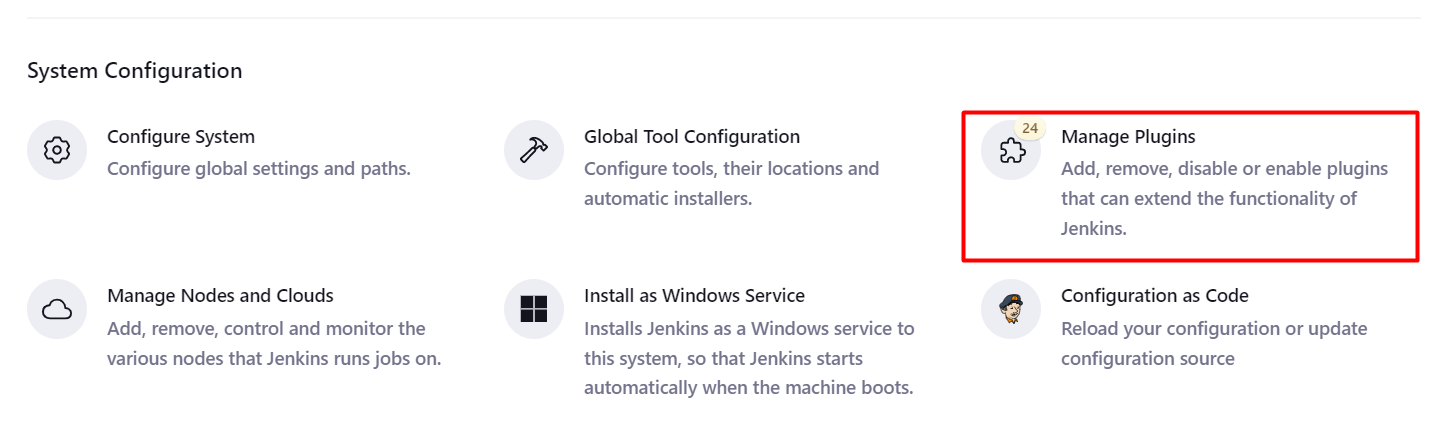
Task: Open Manage Nodes and Clouds
Action: tap(220, 296)
